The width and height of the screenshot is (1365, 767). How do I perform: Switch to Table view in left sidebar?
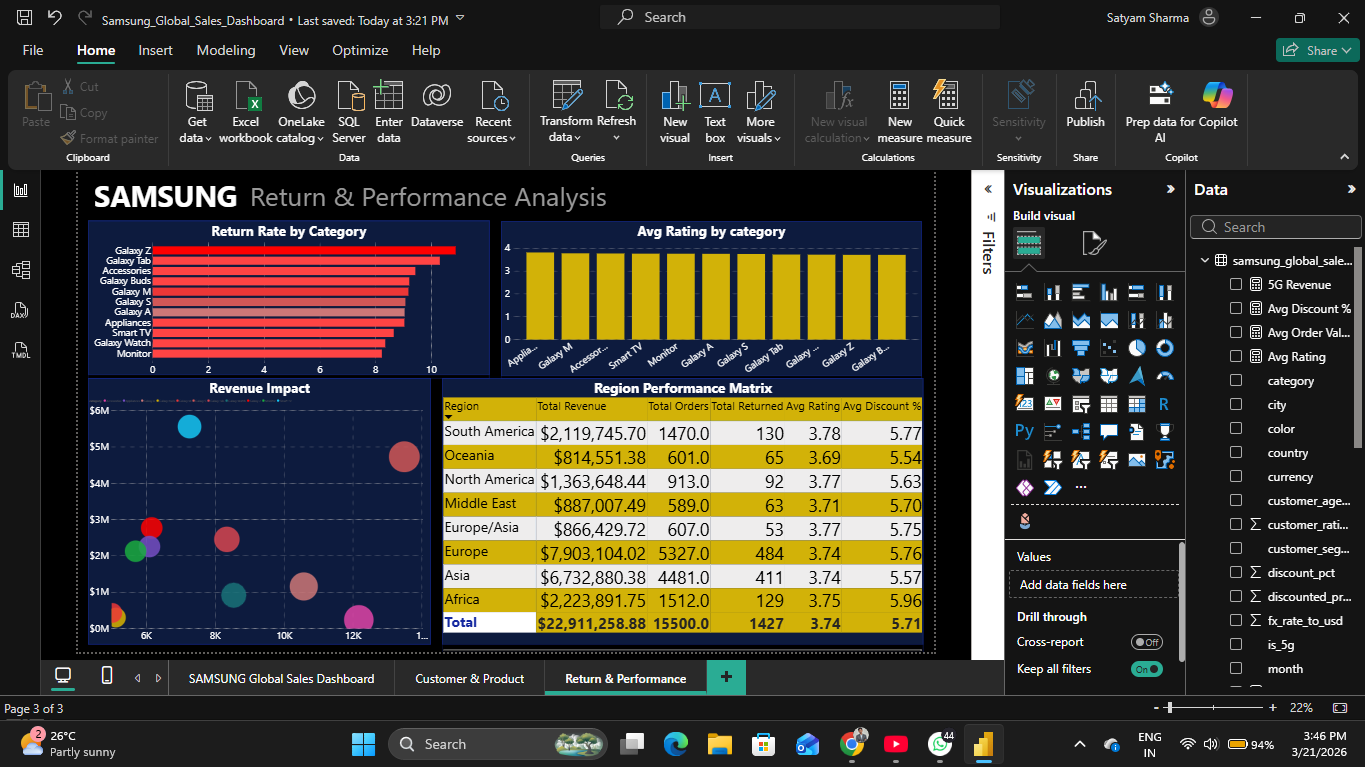pos(20,230)
